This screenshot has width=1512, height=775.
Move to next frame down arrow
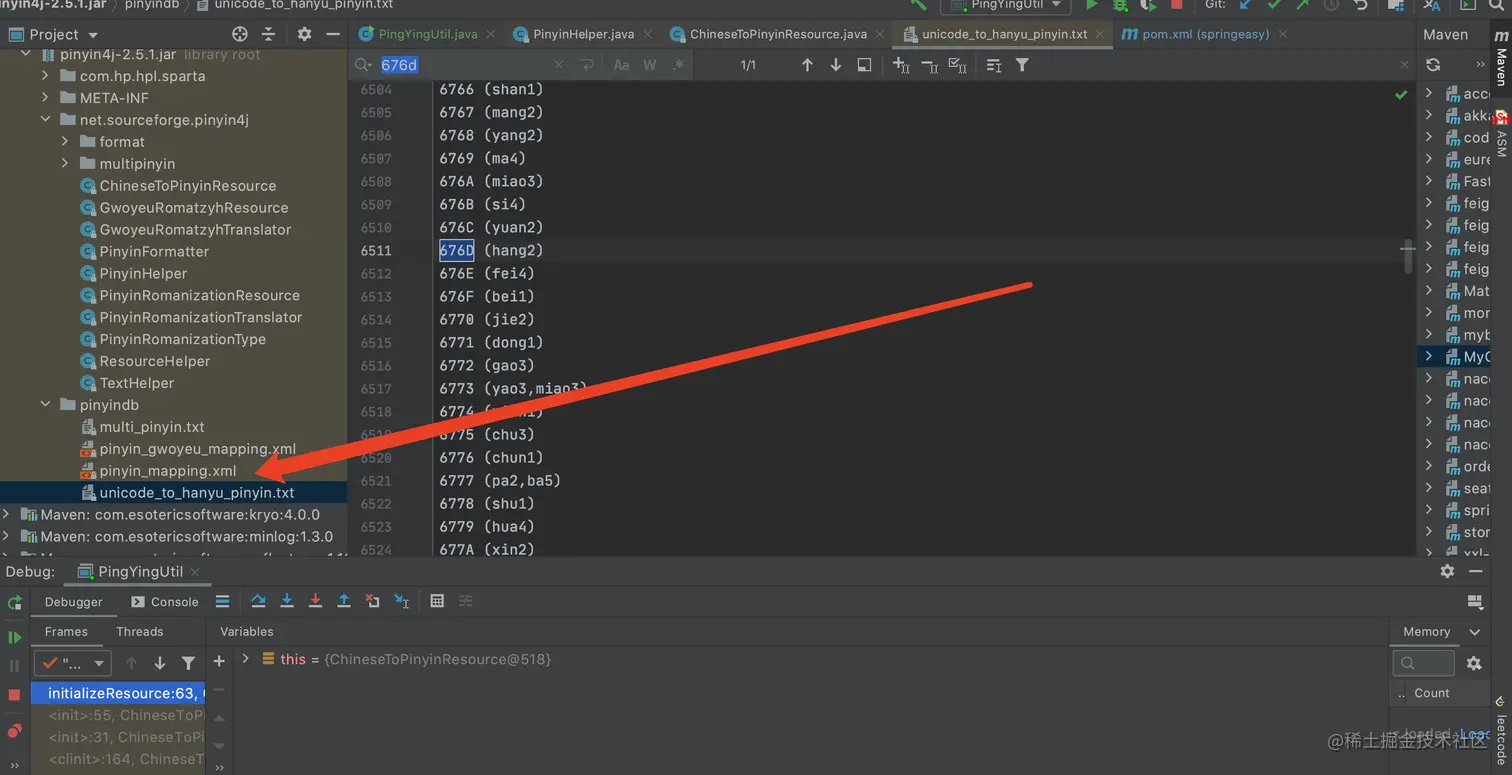coord(160,663)
